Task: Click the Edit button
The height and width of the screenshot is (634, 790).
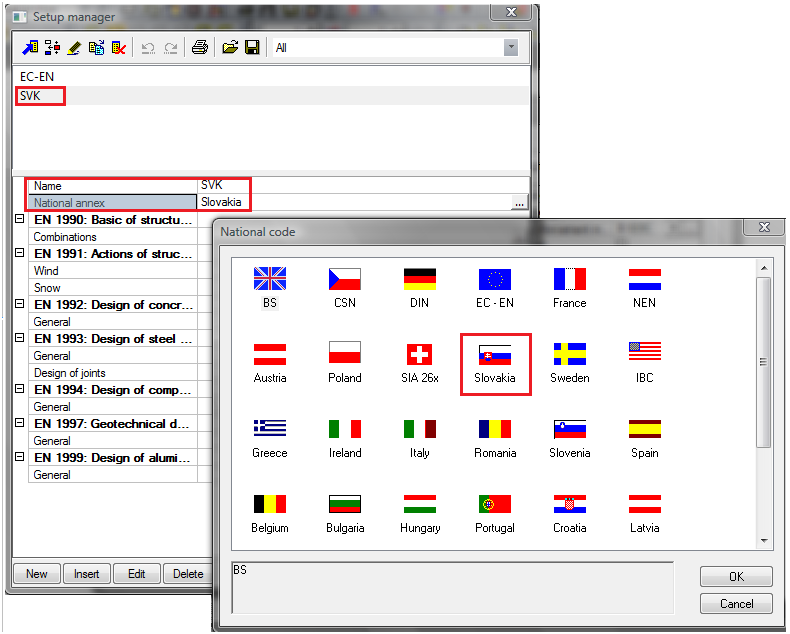Action: tap(137, 574)
